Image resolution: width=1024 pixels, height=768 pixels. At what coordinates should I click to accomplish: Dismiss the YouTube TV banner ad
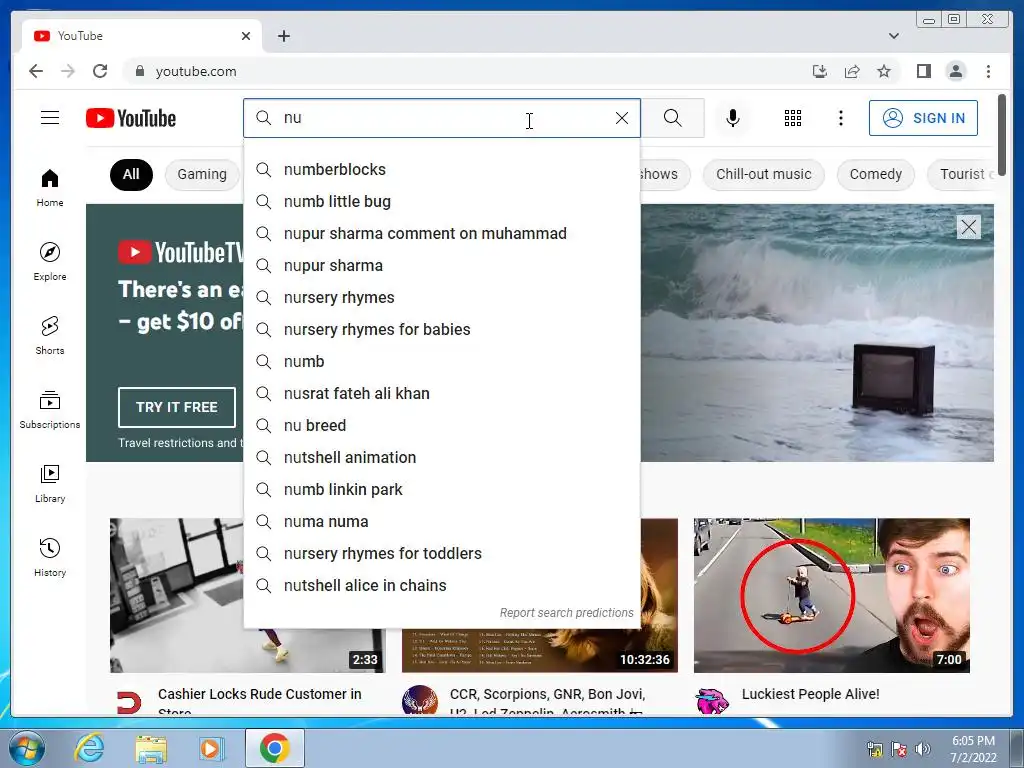pyautogui.click(x=968, y=227)
